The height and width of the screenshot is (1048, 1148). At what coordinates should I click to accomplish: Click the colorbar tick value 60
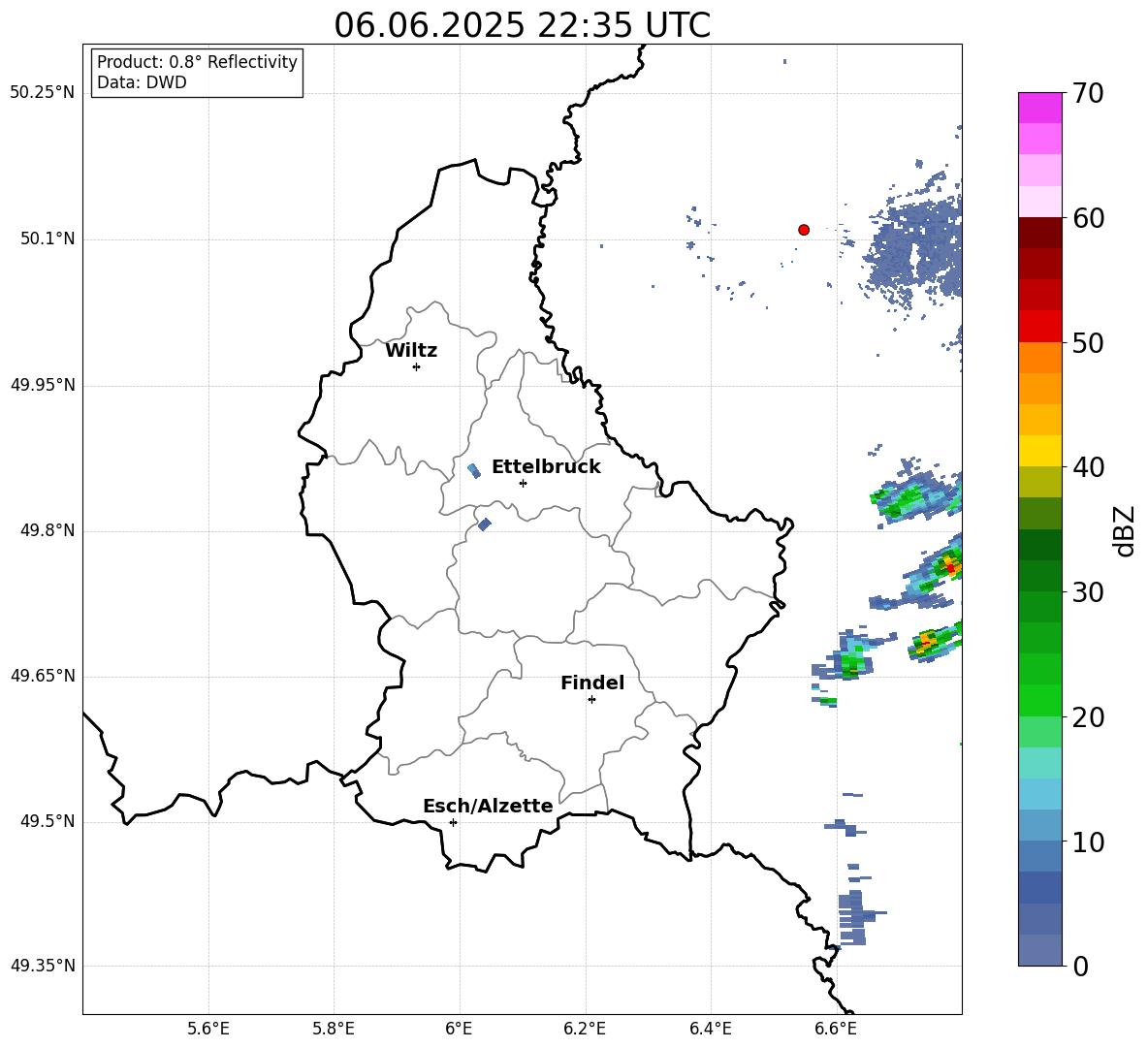[x=1088, y=218]
